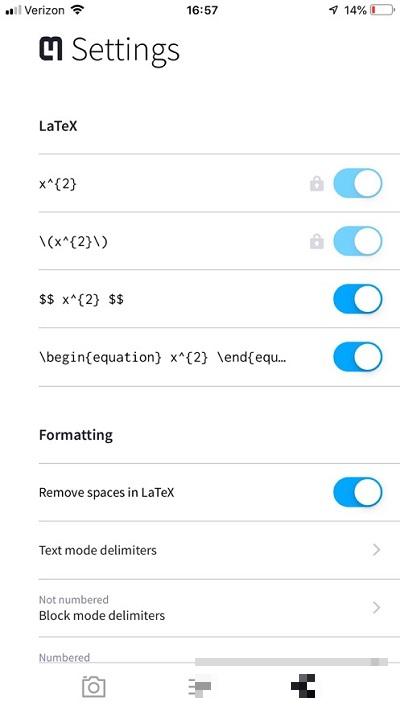Viewport: 400px width, 710px height.
Task: Open Text mode delimiters row
Action: (x=219, y=550)
